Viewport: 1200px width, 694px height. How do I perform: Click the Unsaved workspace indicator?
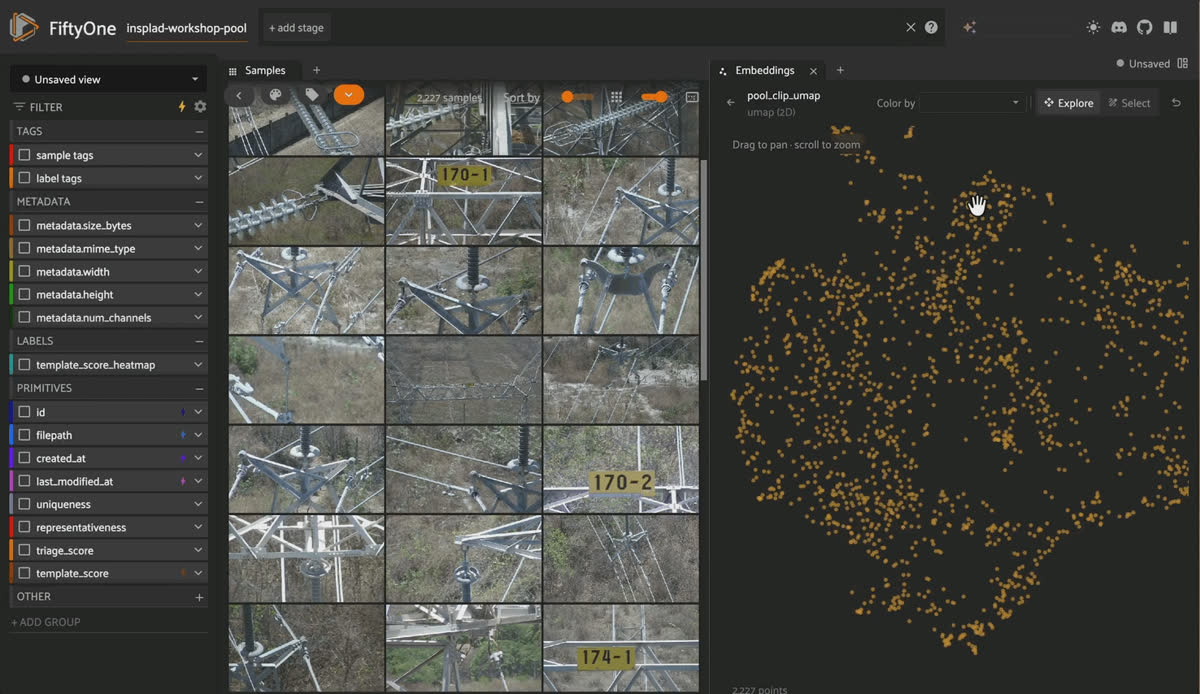coord(1143,63)
